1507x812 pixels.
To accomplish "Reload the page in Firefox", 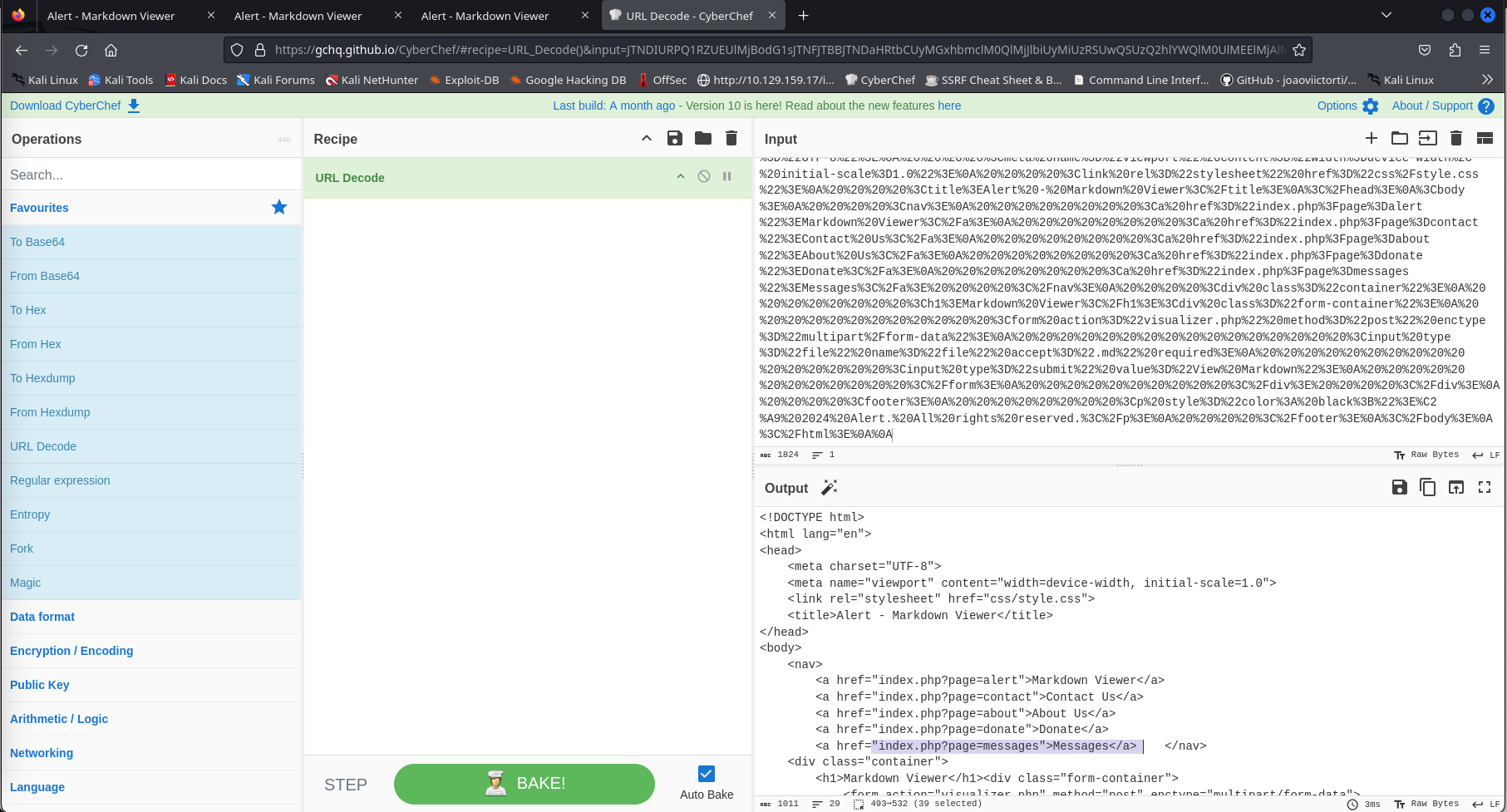I will (81, 50).
